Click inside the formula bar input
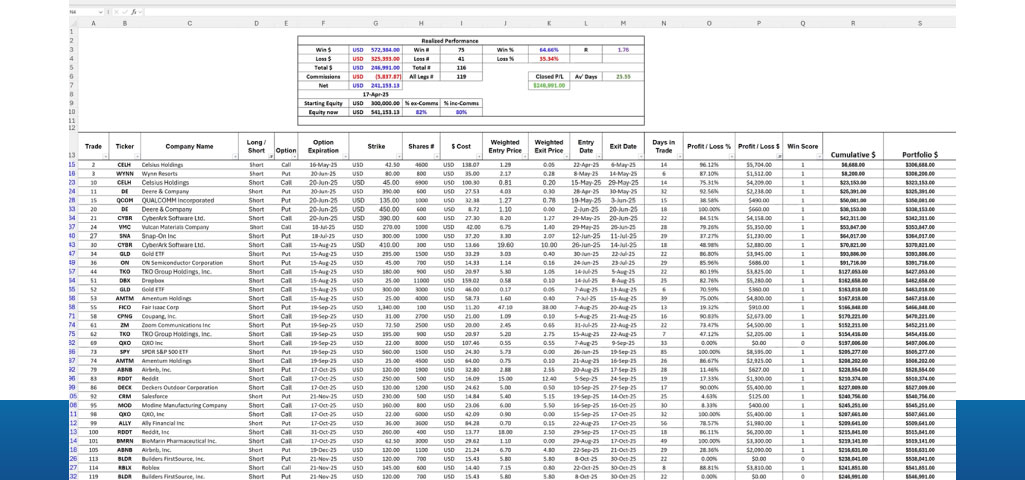 click(x=500, y=11)
